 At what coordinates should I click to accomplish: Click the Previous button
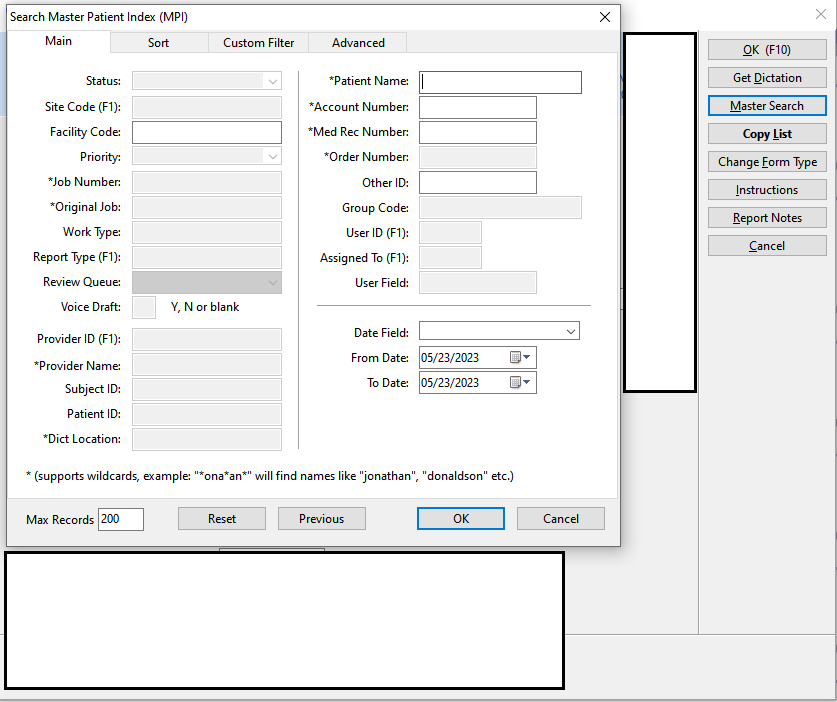pyautogui.click(x=321, y=519)
